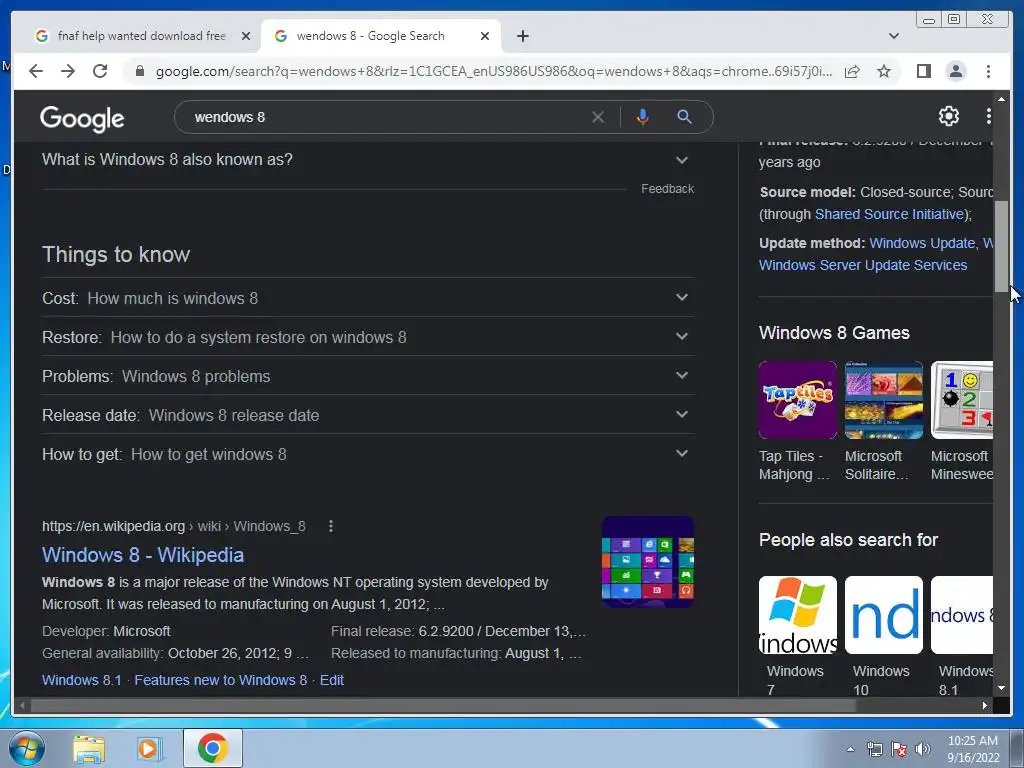Reload the current page
1024x768 pixels.
[100, 71]
